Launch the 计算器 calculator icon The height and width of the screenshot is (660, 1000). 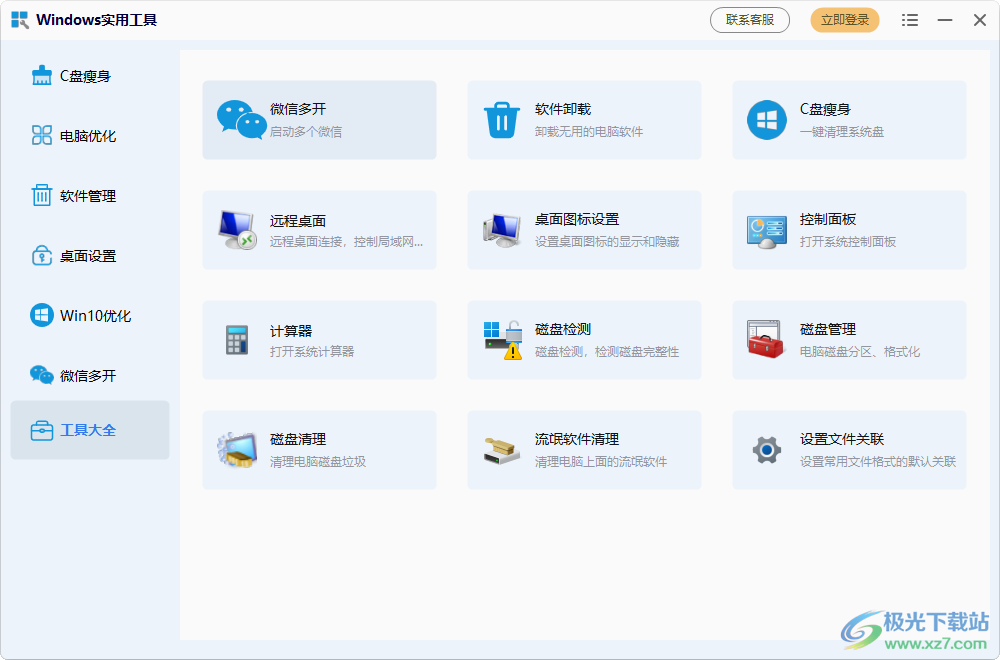tap(237, 340)
